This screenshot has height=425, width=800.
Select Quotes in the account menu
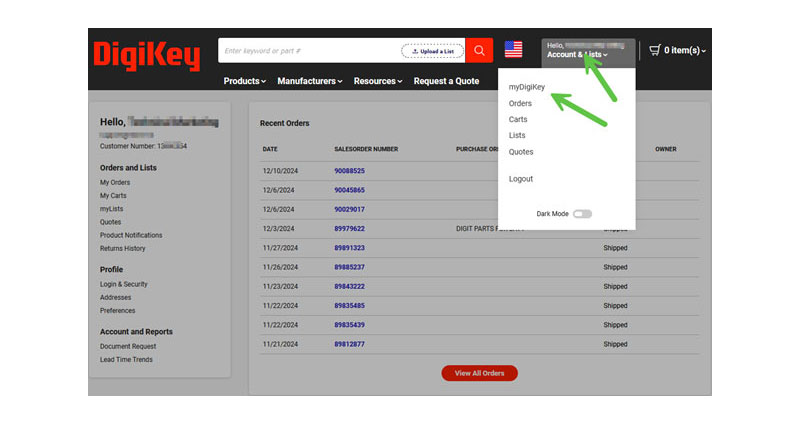point(521,152)
